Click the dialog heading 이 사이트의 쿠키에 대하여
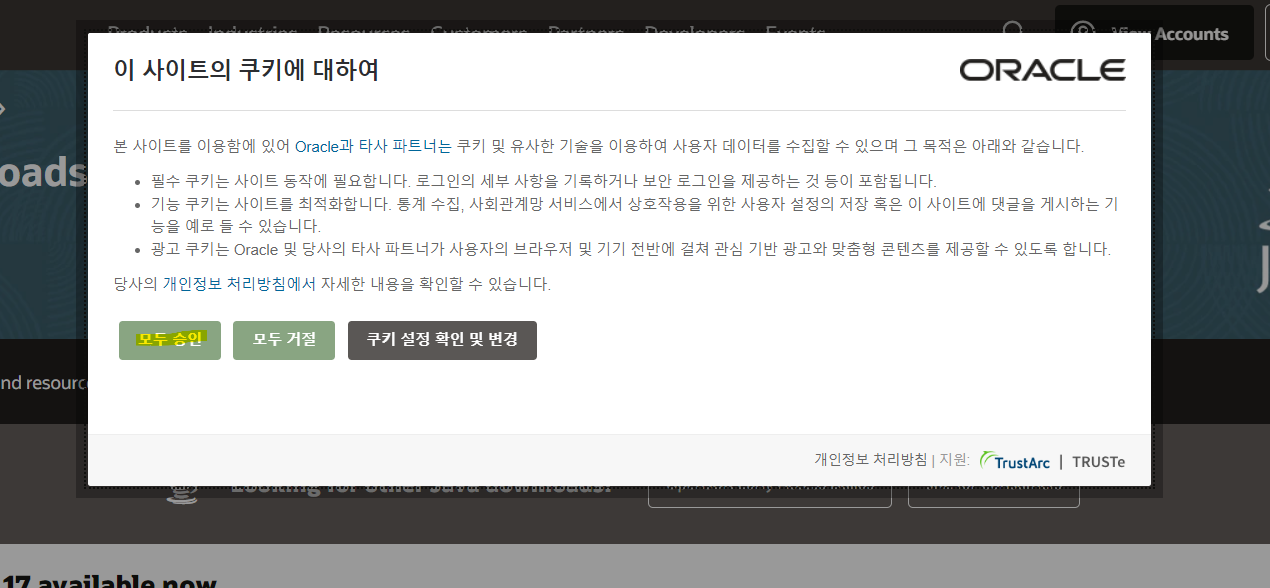The height and width of the screenshot is (588, 1270). click(246, 70)
